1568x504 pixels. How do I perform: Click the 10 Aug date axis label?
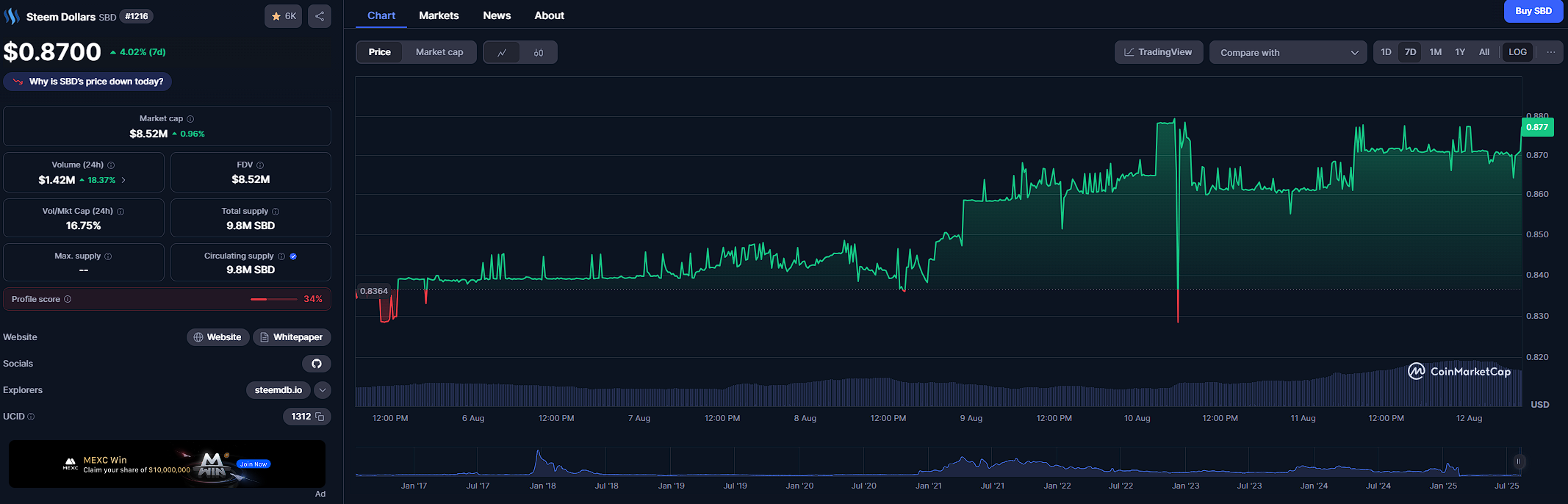tap(1137, 418)
